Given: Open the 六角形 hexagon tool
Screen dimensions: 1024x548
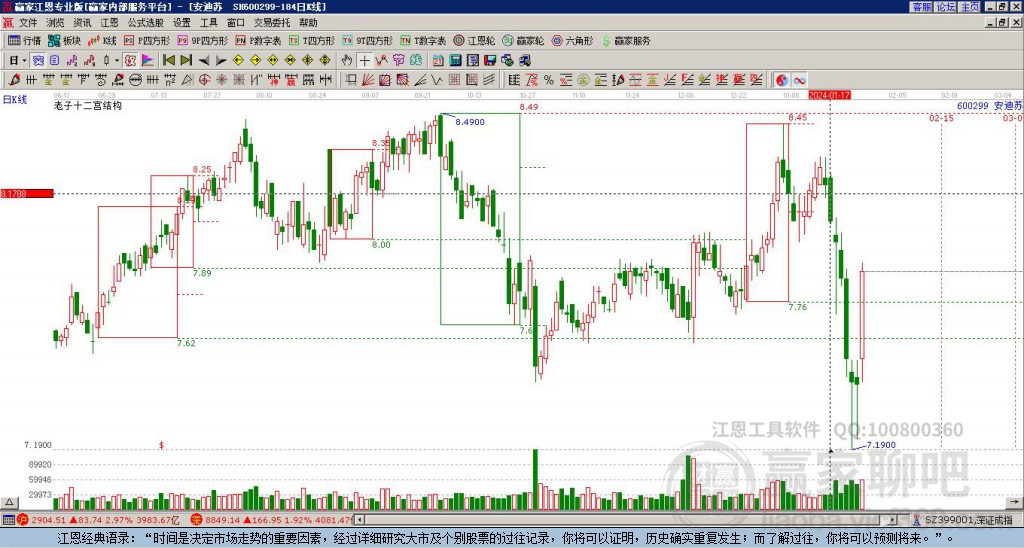Looking at the screenshot, I should tap(572, 40).
